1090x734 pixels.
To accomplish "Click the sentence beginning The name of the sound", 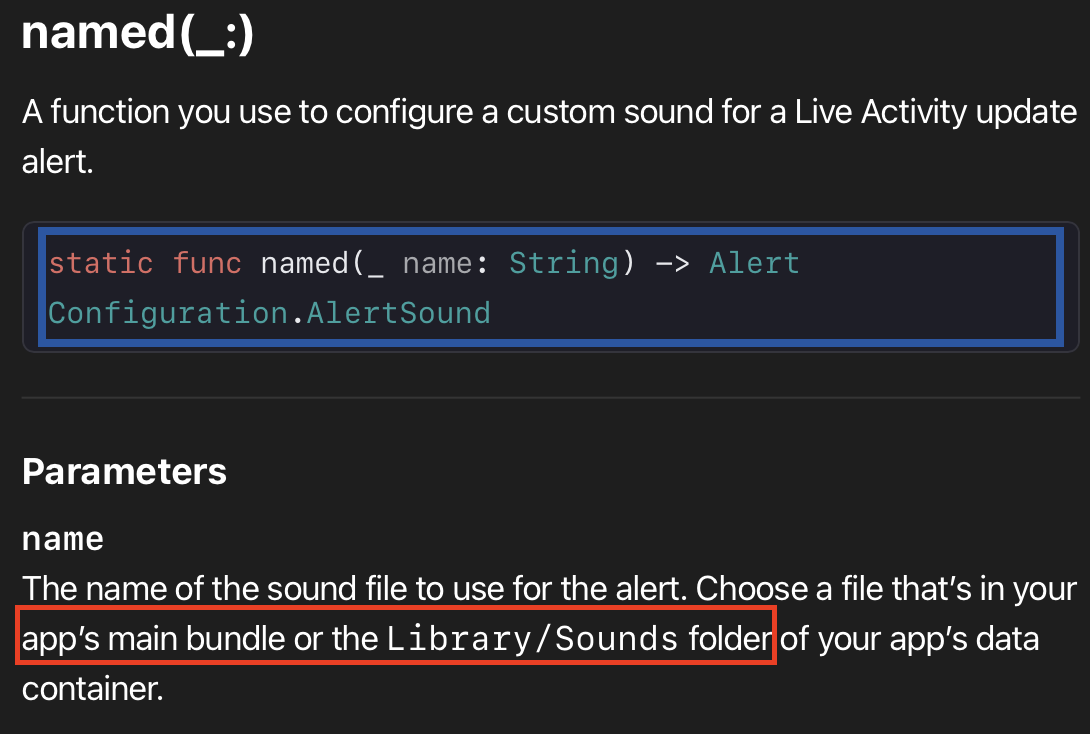I will tap(355, 589).
